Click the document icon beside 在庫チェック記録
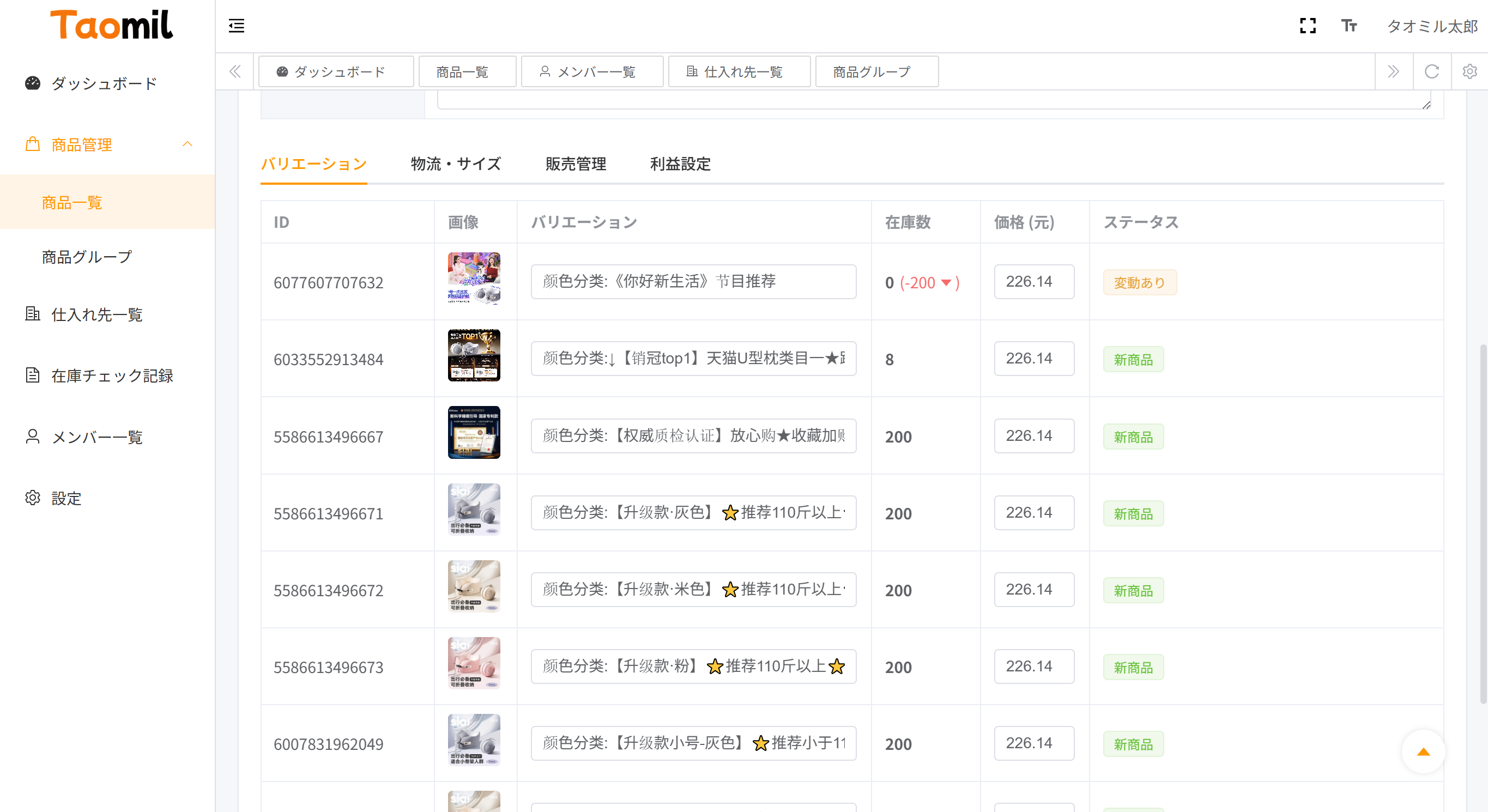Screen dimensions: 1488x812 (33, 375)
